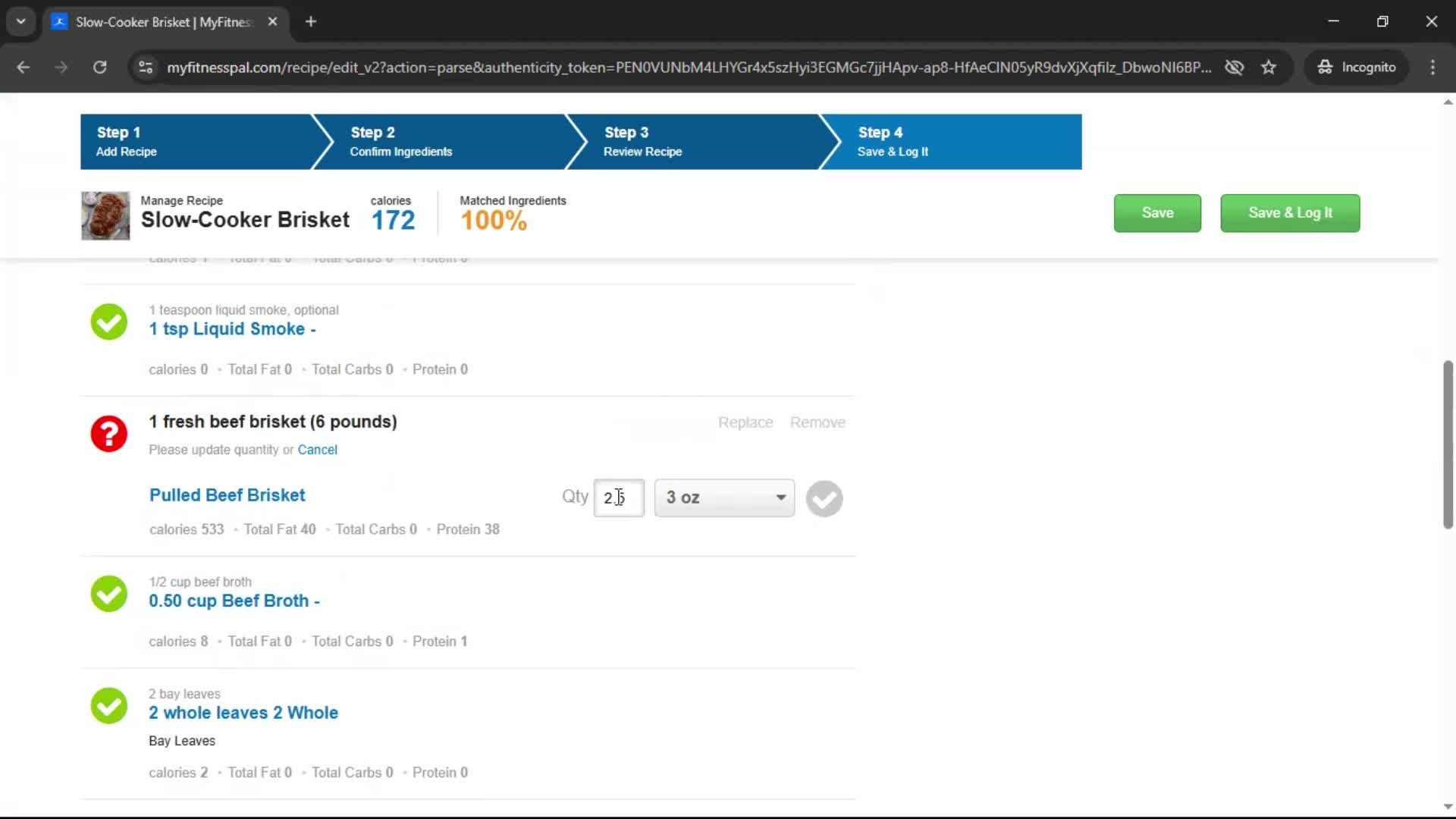
Task: Open the 0.50 cup Beef Broth ingredient
Action: (x=234, y=601)
